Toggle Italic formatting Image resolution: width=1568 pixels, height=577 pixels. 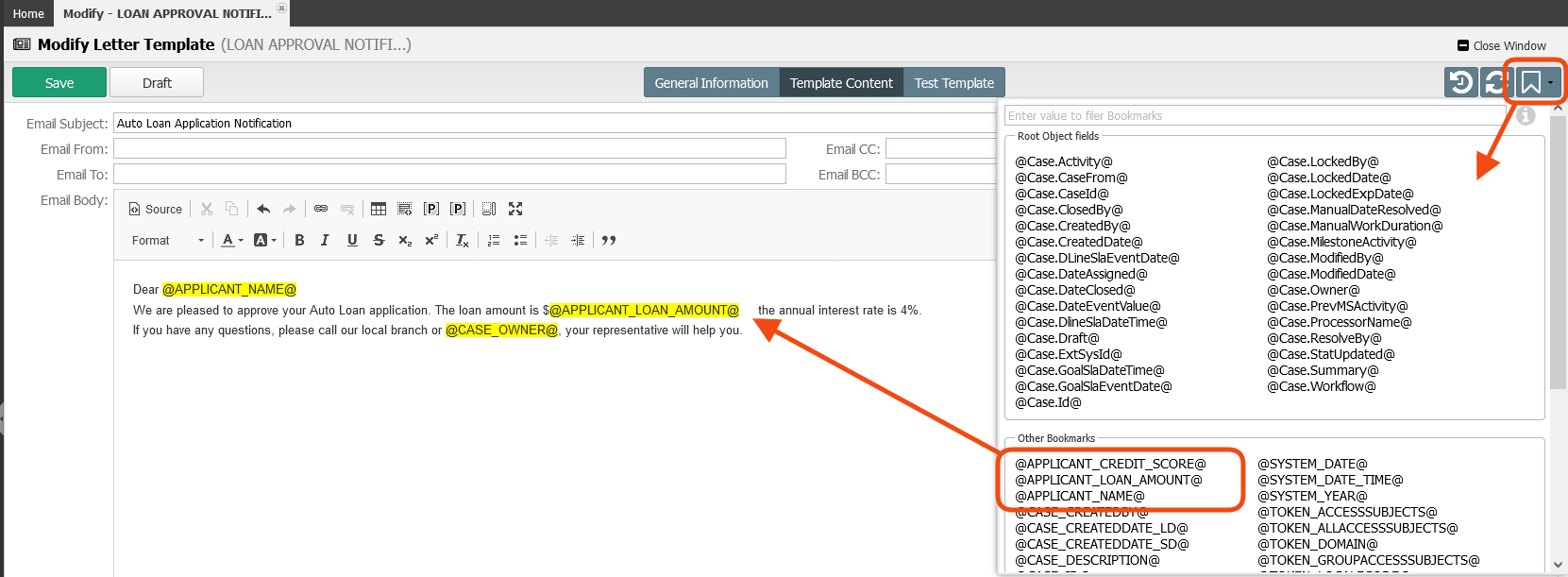(x=325, y=240)
